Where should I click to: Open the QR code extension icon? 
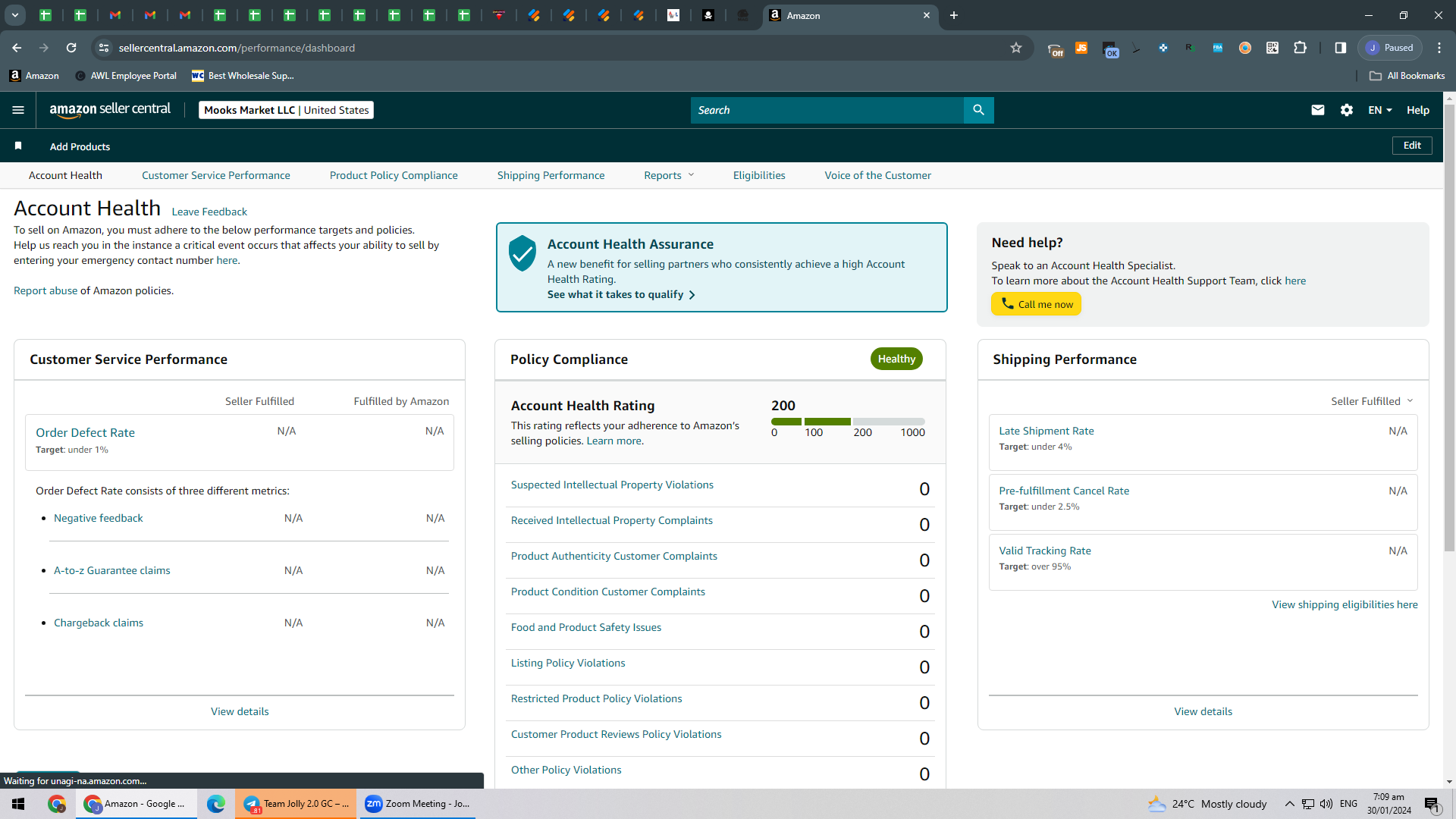pyautogui.click(x=1272, y=48)
